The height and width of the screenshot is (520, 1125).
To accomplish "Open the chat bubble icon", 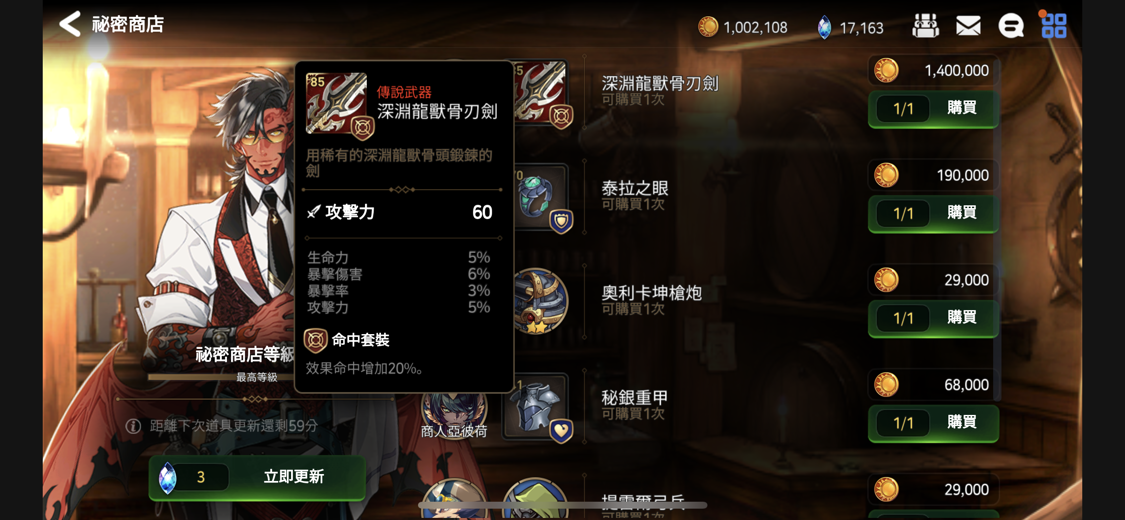I will click(x=1010, y=27).
